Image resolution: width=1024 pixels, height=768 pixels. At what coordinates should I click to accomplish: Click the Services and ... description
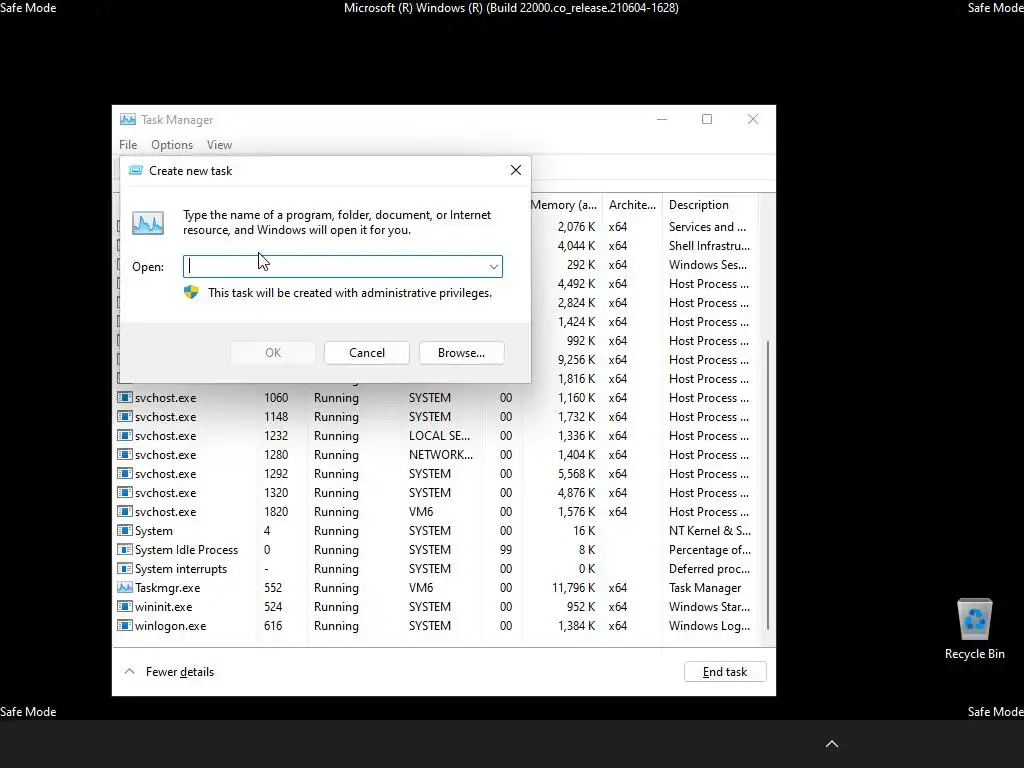click(707, 227)
